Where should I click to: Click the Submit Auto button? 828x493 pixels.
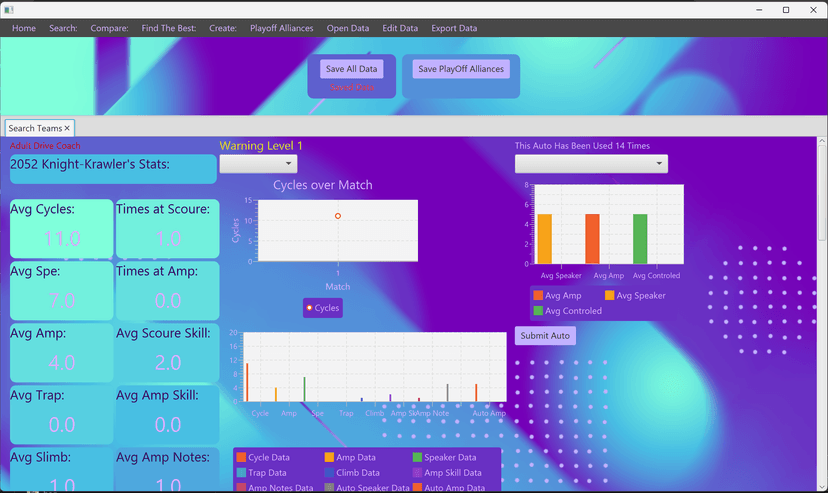tap(545, 336)
